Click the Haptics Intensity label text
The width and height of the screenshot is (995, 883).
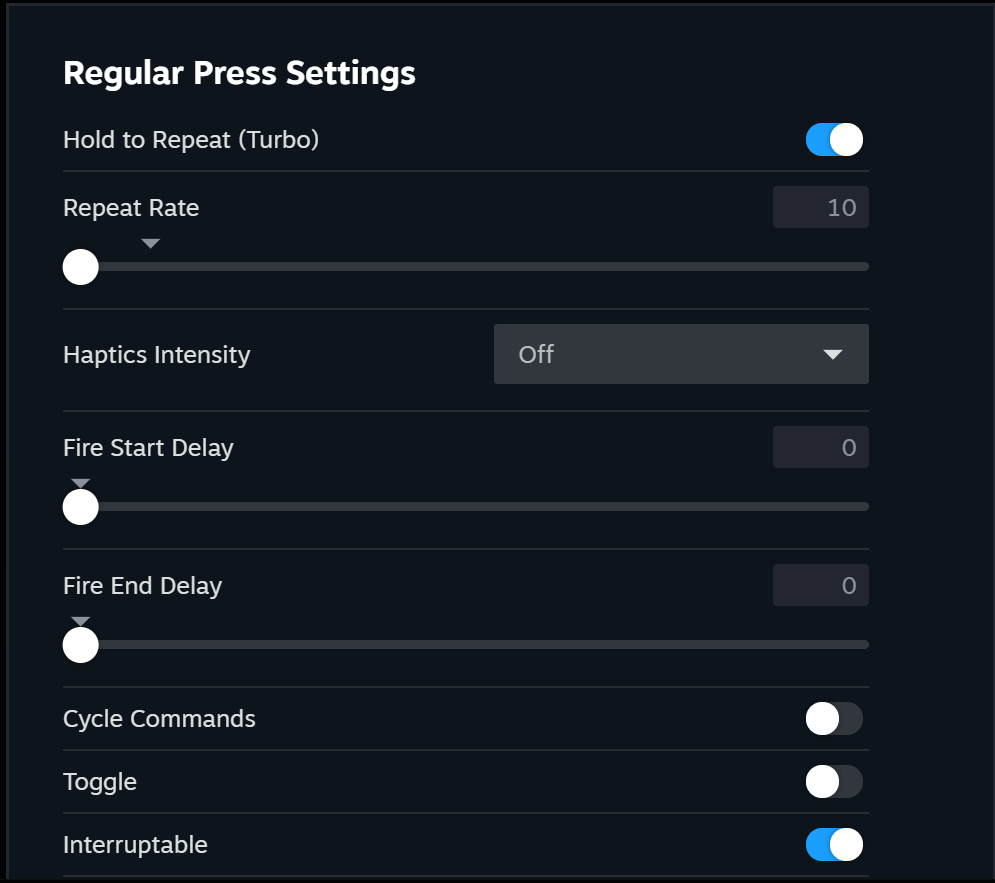coord(157,355)
